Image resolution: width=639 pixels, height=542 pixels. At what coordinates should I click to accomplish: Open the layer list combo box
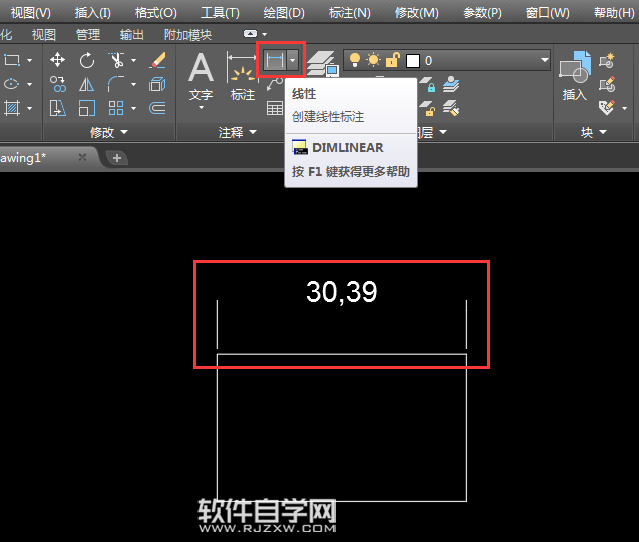point(447,60)
